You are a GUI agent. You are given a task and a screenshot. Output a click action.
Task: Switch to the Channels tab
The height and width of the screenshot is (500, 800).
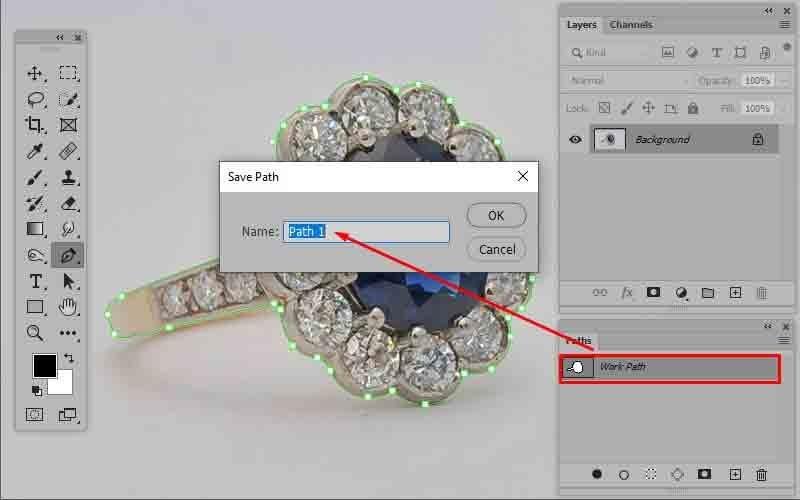point(631,24)
